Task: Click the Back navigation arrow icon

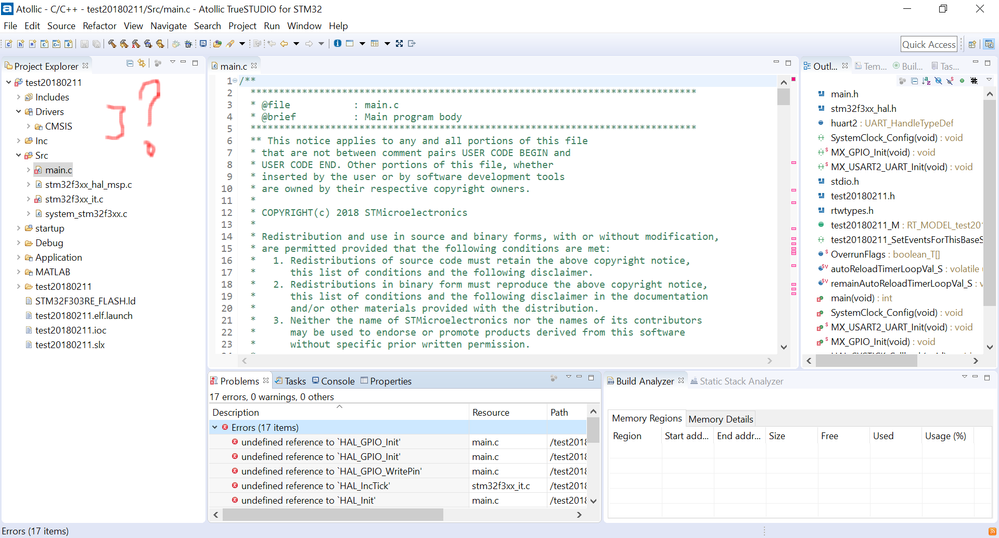Action: pos(284,43)
